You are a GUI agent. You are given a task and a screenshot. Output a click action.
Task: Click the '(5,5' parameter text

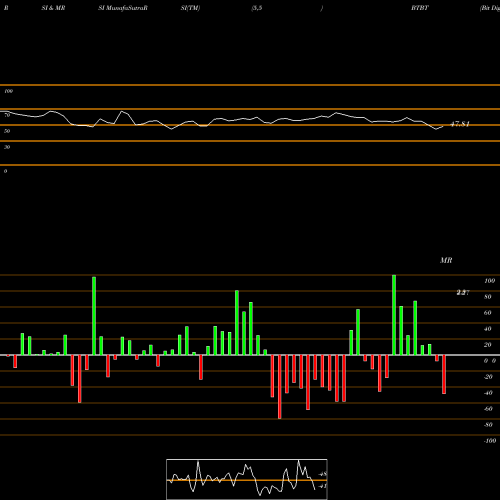pos(257,8)
